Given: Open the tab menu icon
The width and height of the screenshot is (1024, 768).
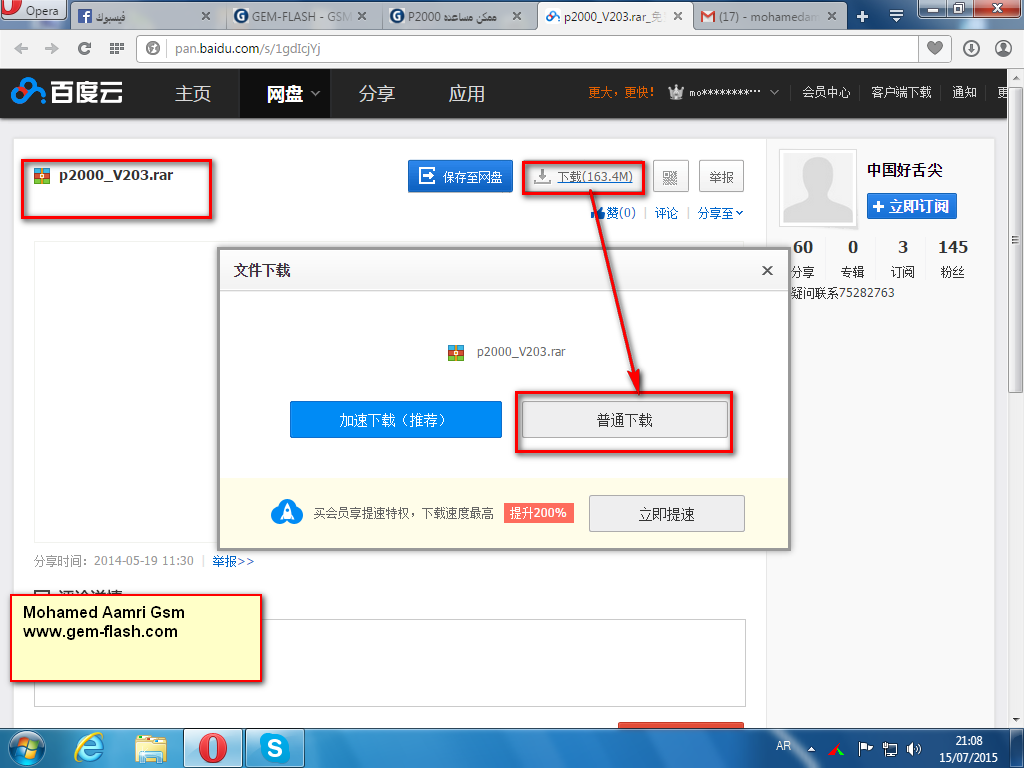Looking at the screenshot, I should (x=897, y=16).
